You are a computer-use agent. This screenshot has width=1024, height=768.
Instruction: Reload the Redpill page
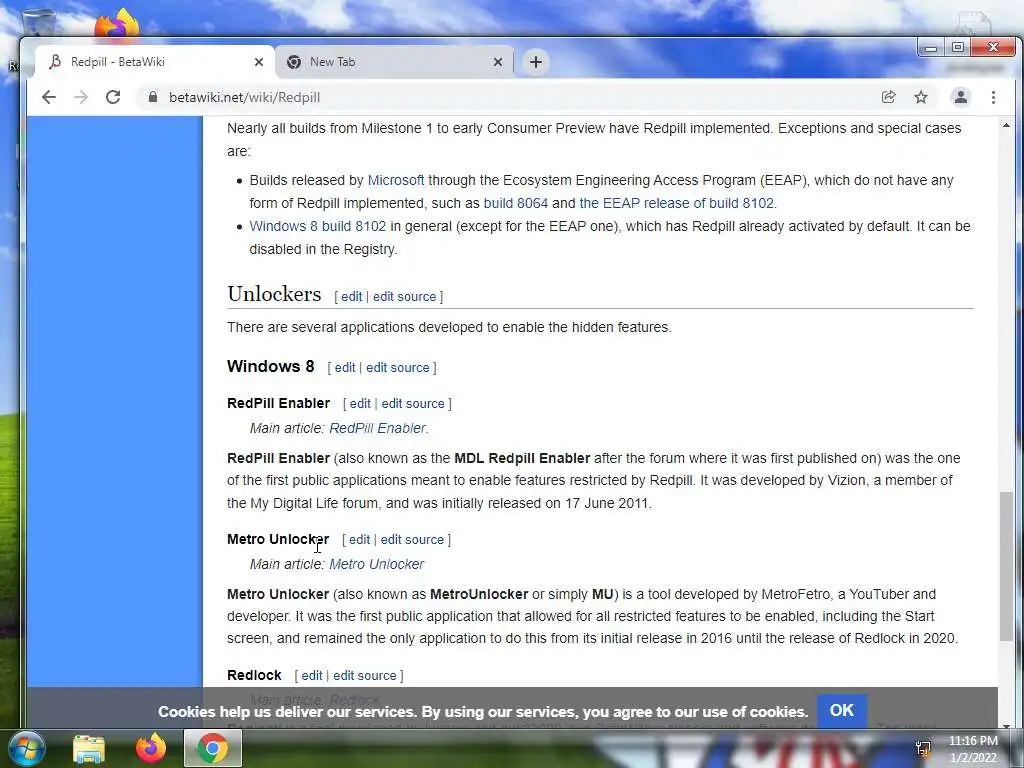(113, 97)
